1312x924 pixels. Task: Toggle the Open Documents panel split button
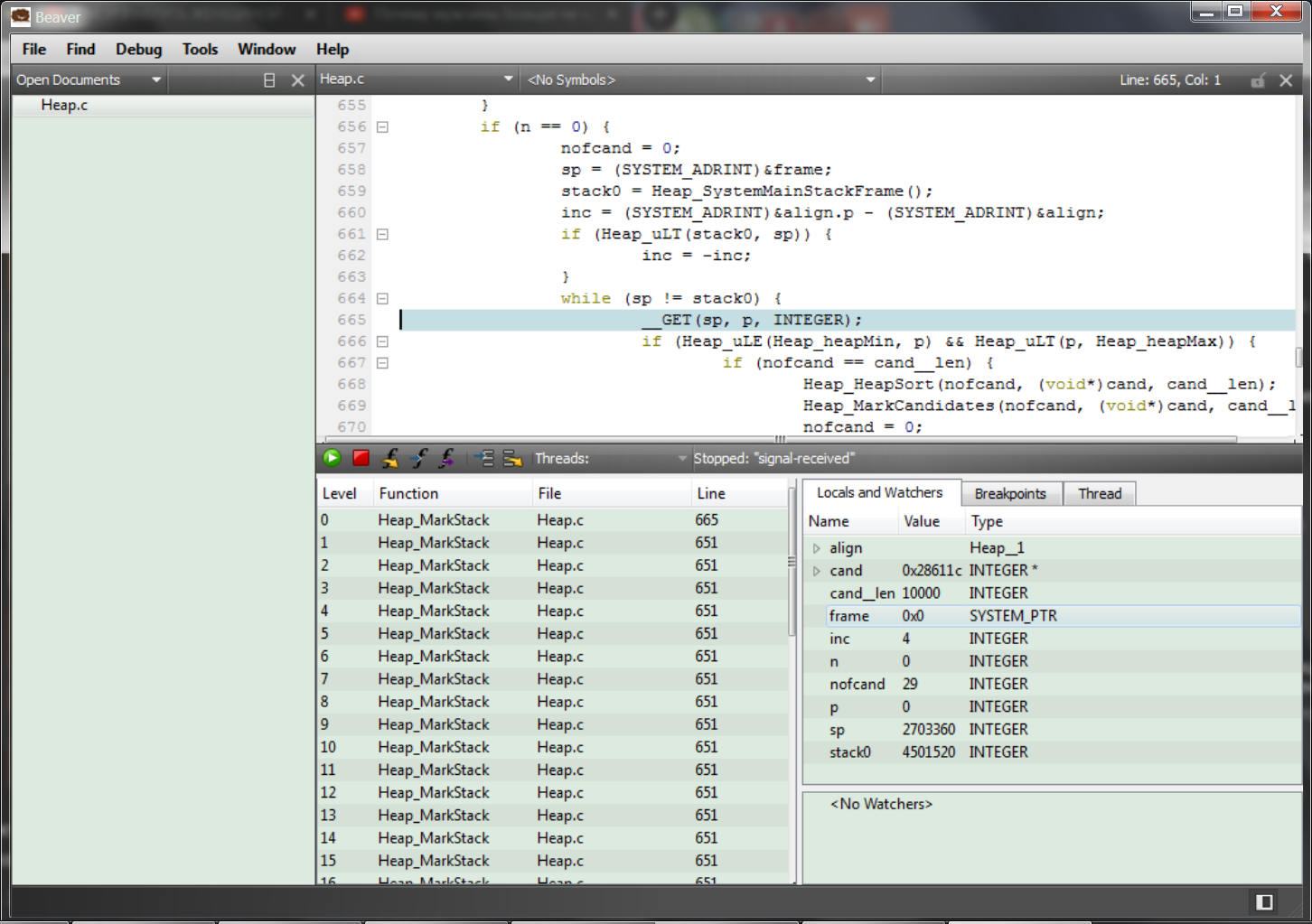(268, 80)
